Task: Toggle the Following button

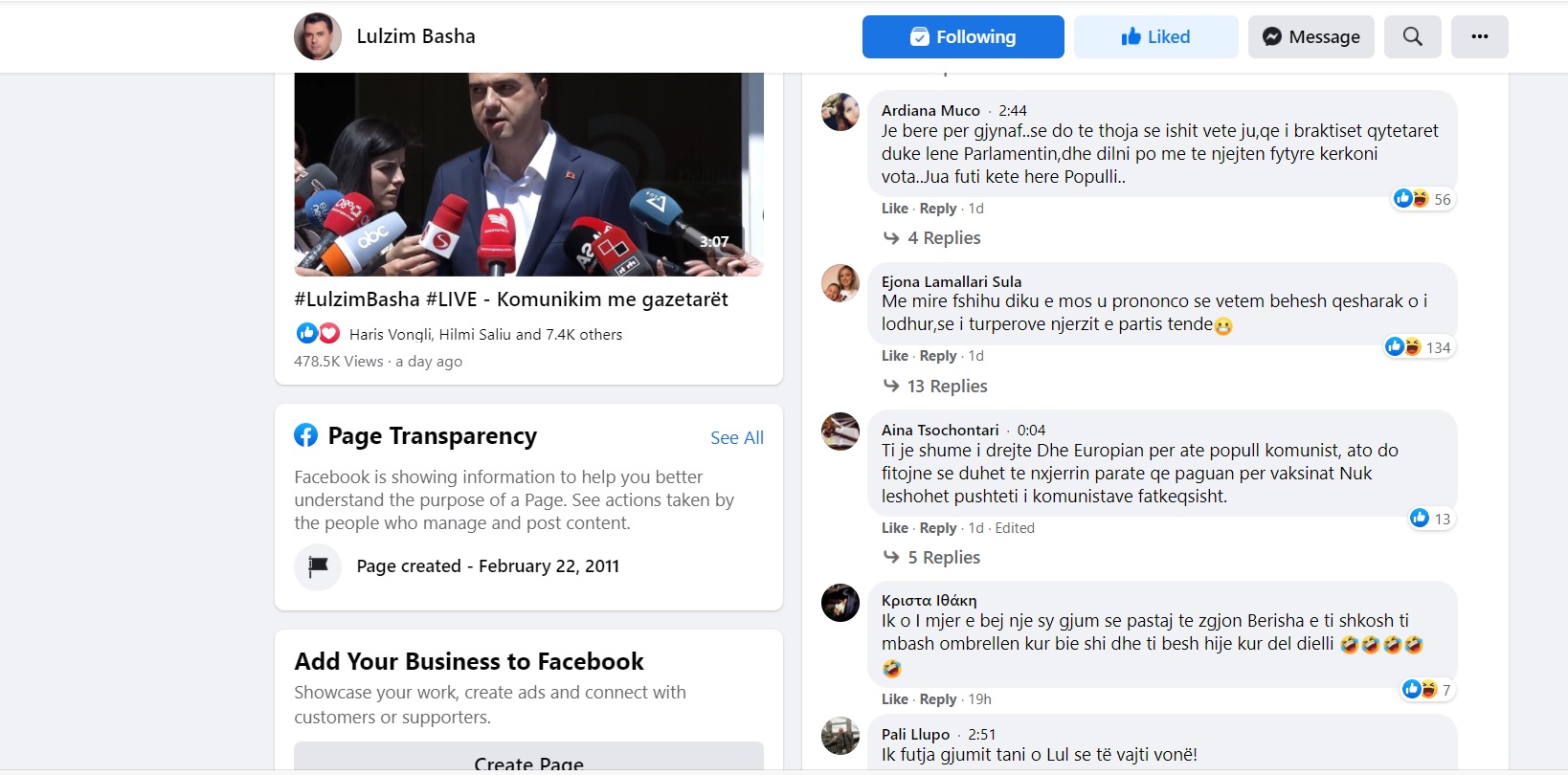Action: tap(962, 37)
